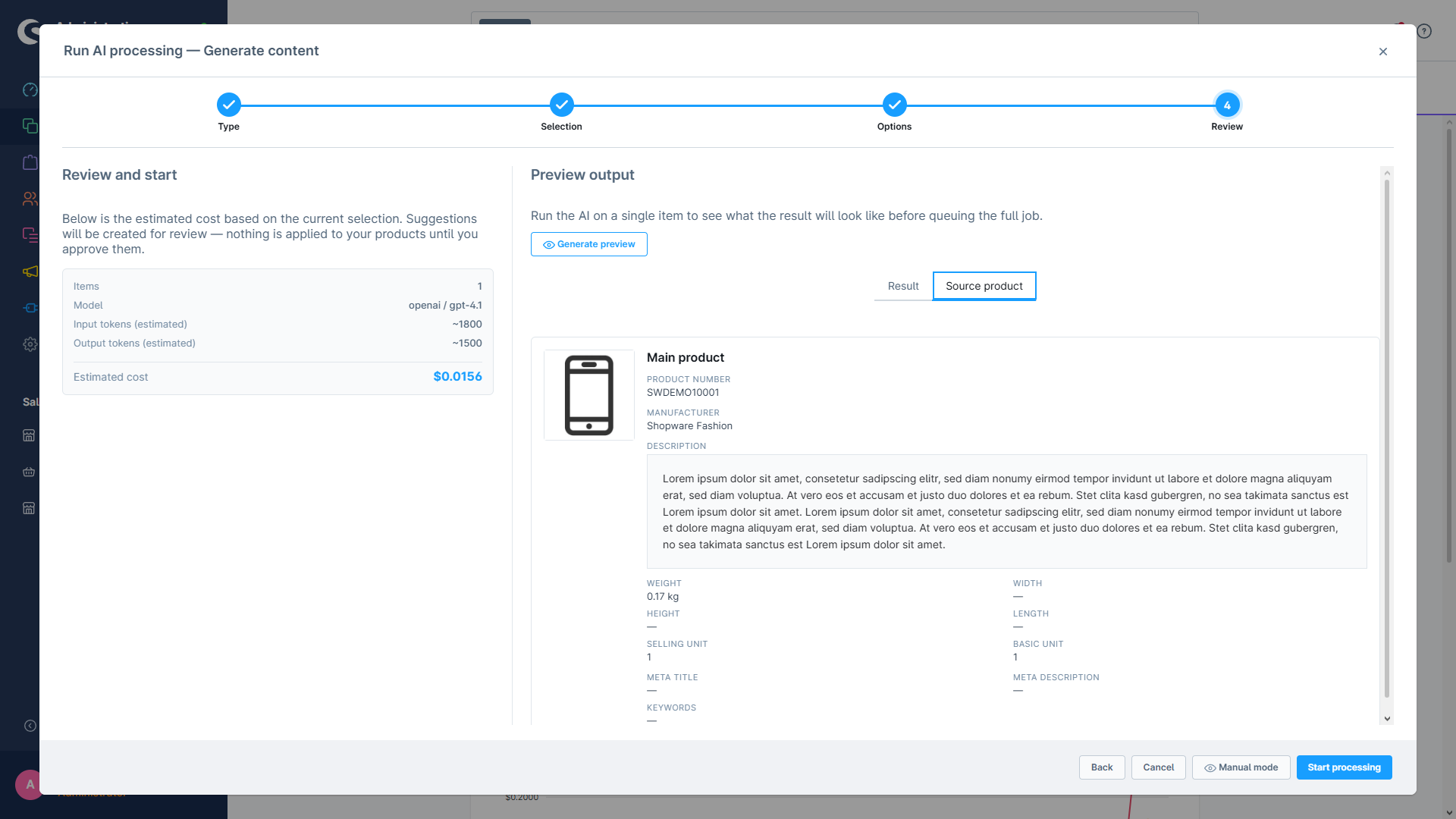Image resolution: width=1456 pixels, height=819 pixels.
Task: Open the first sales channel storefront icon
Action: click(x=29, y=435)
